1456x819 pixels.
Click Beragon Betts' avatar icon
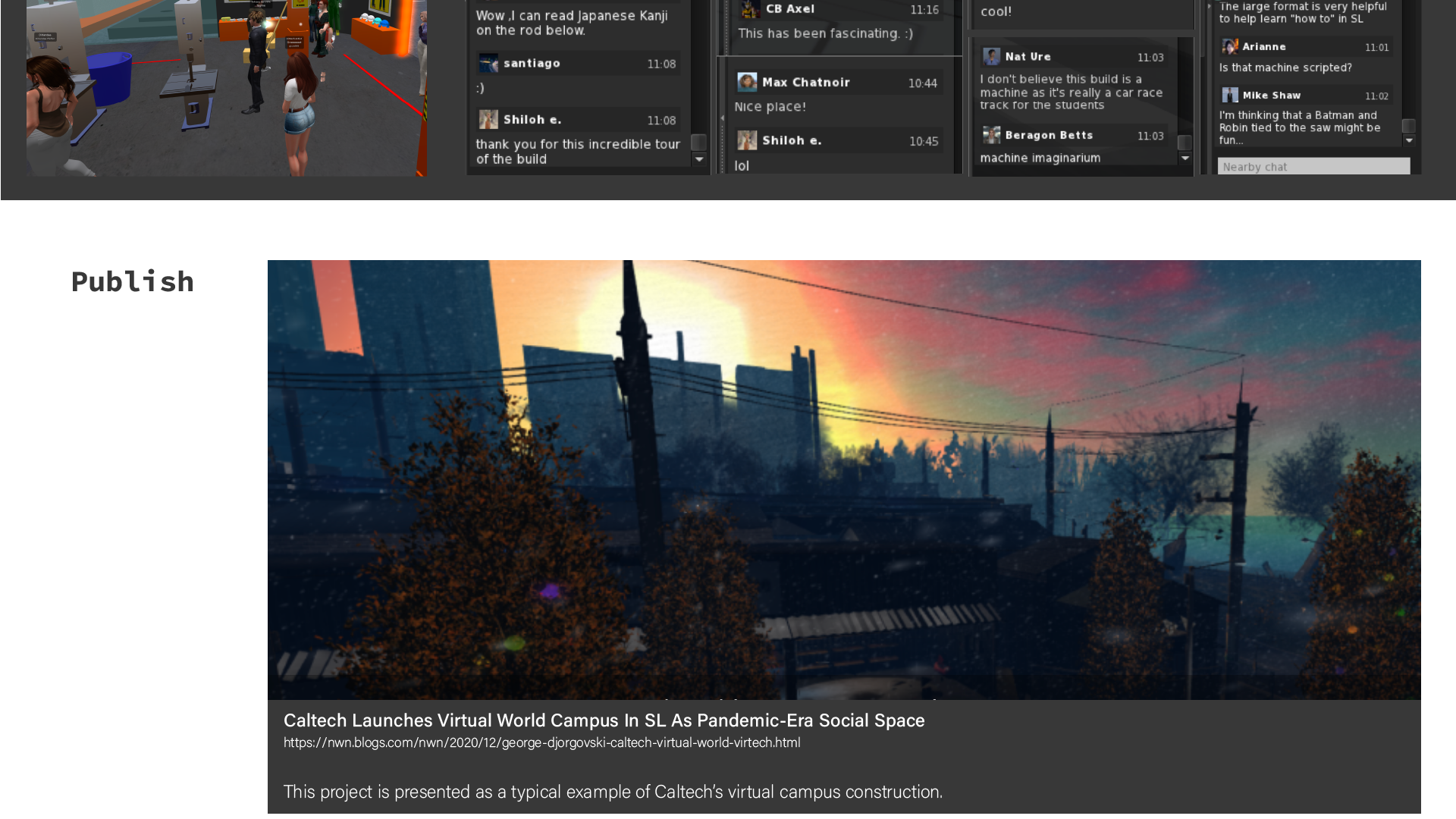click(x=991, y=136)
